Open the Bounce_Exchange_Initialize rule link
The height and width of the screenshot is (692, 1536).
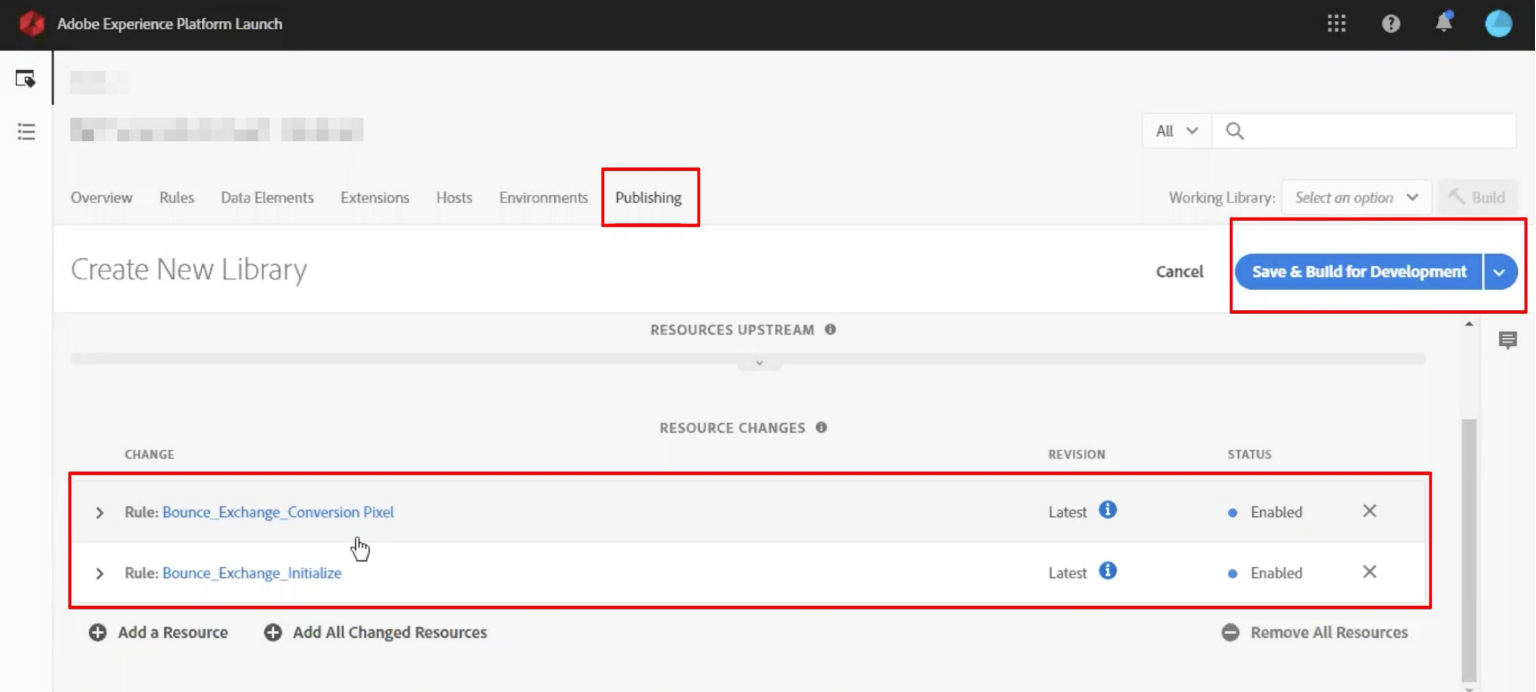pos(252,573)
